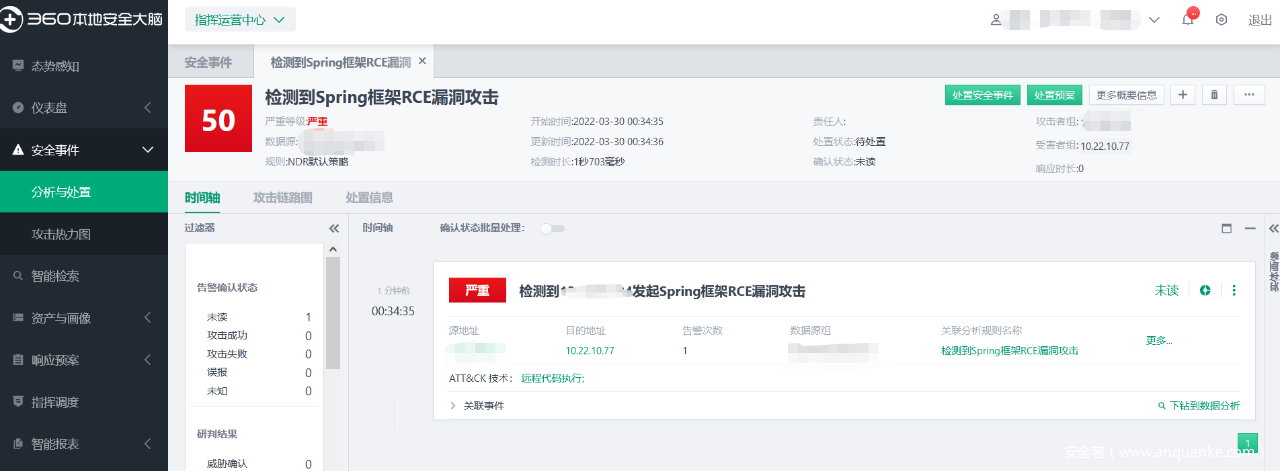Maximize the timeline panel
This screenshot has width=1280, height=471.
pos(1227,228)
